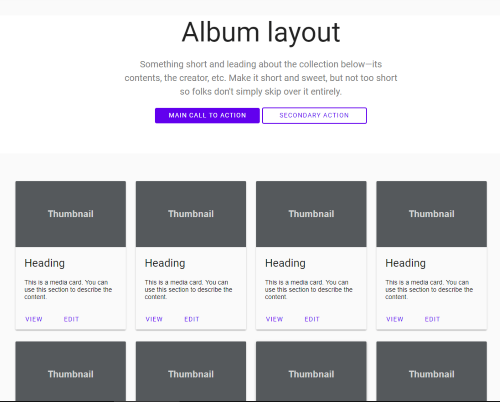Select the first thumbnail in the second row
This screenshot has width=500, height=402.
click(x=71, y=371)
